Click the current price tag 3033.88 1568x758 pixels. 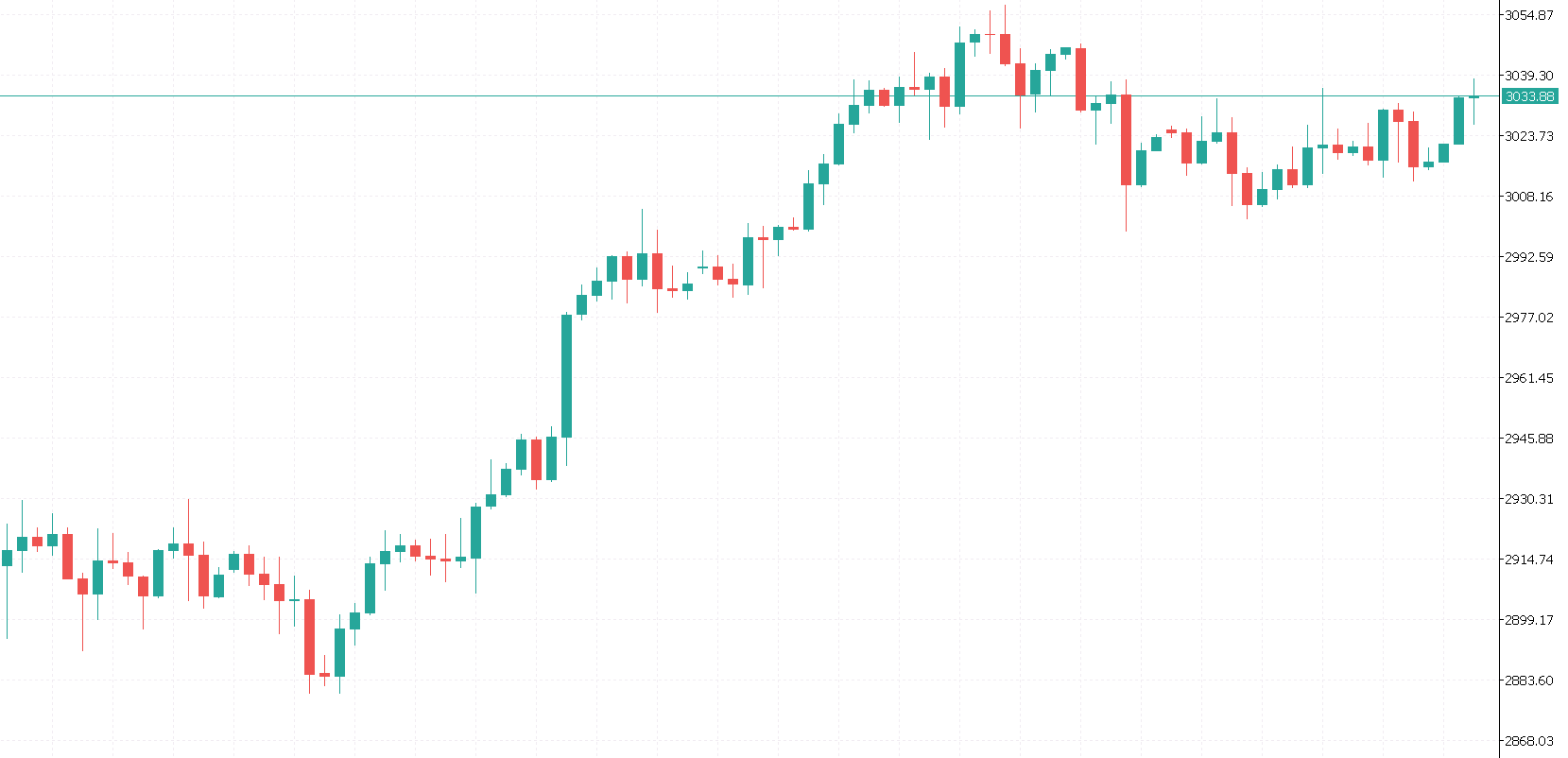1529,96
